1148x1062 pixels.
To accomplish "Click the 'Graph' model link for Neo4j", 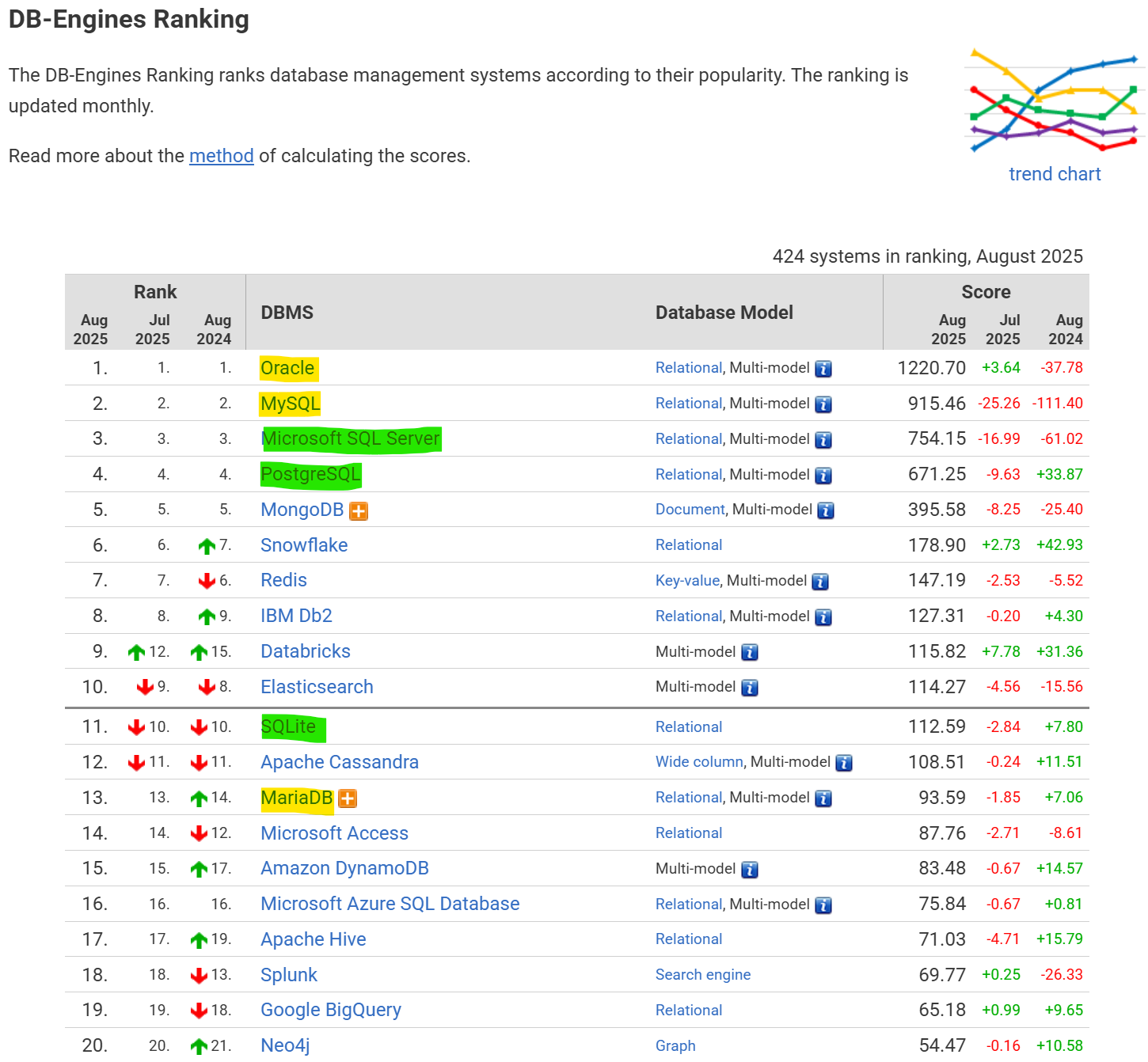I will coord(675,1046).
